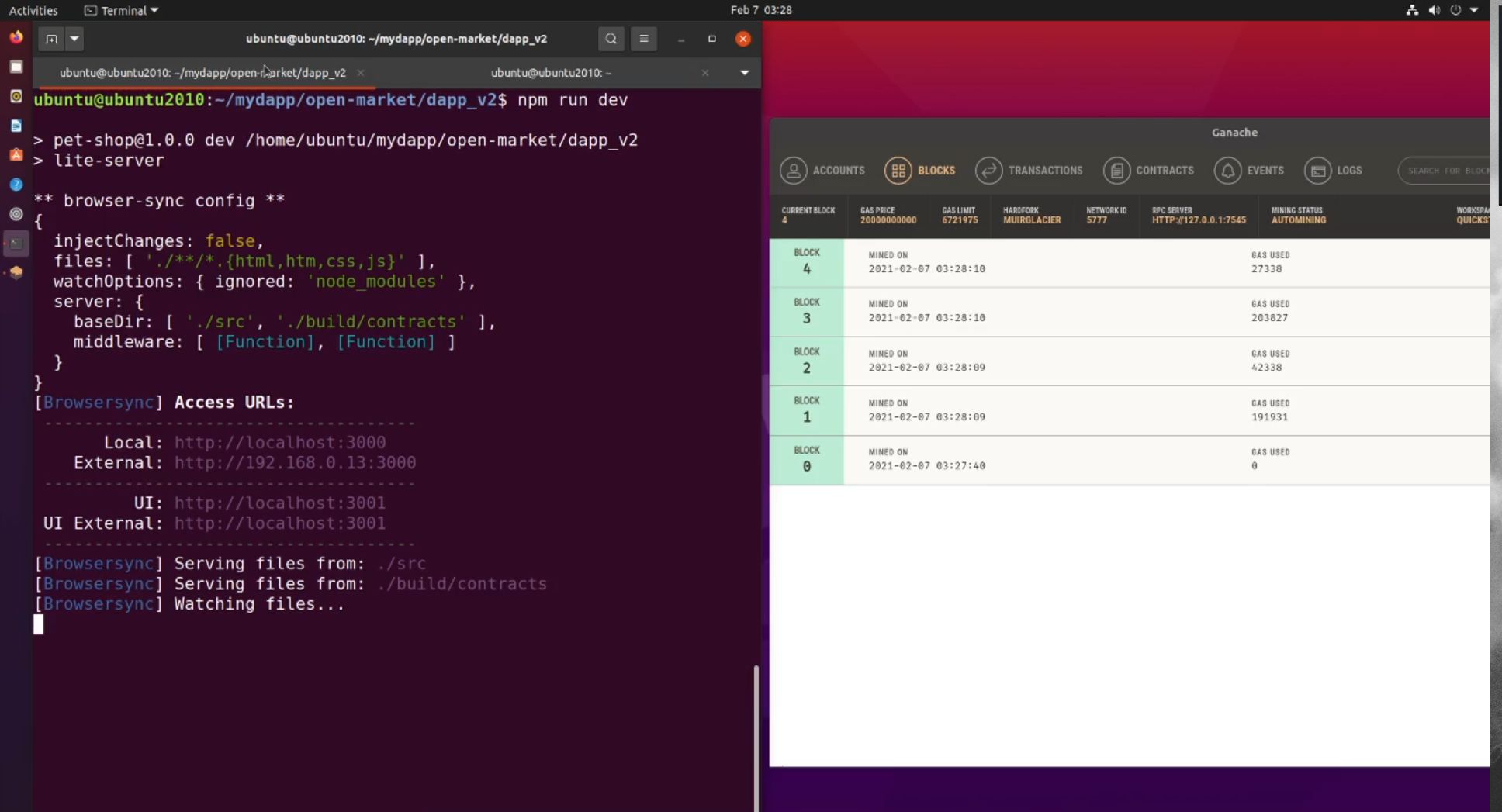The width and height of the screenshot is (1502, 812).
Task: Expand the new tab dropdown arrow
Action: pos(74,39)
